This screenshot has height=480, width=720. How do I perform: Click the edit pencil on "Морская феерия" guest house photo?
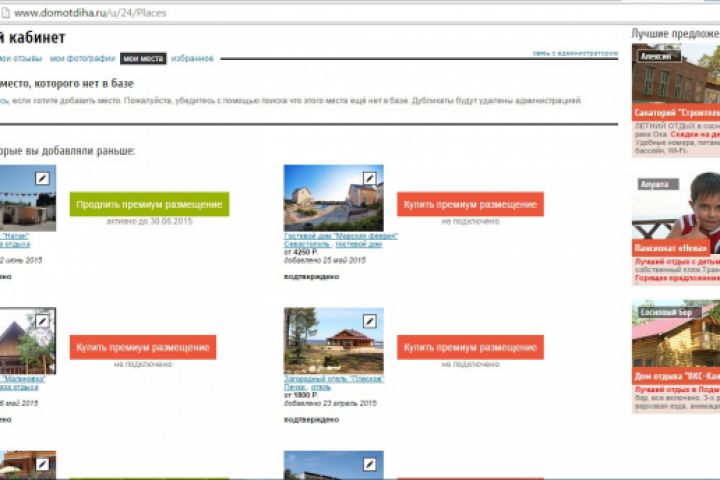click(x=370, y=178)
